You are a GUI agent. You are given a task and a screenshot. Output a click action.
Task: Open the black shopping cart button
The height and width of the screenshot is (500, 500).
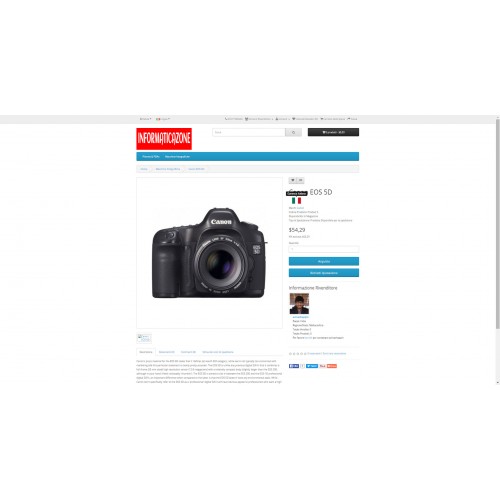click(333, 132)
